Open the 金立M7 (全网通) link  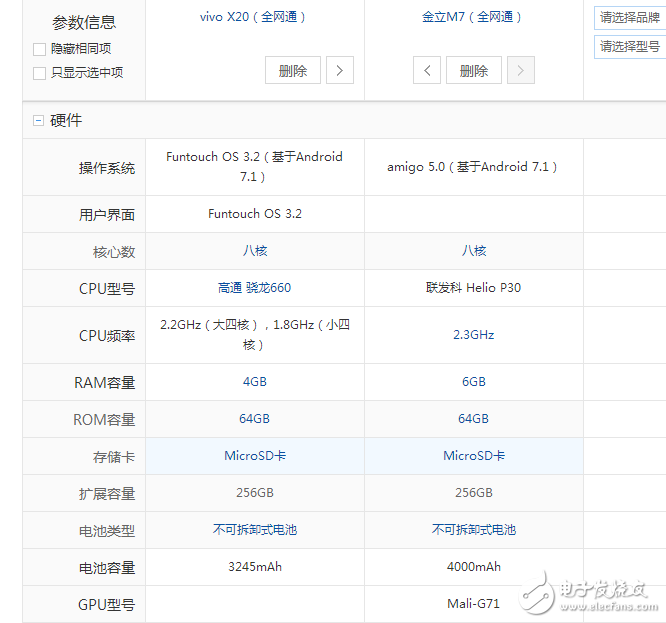471,17
